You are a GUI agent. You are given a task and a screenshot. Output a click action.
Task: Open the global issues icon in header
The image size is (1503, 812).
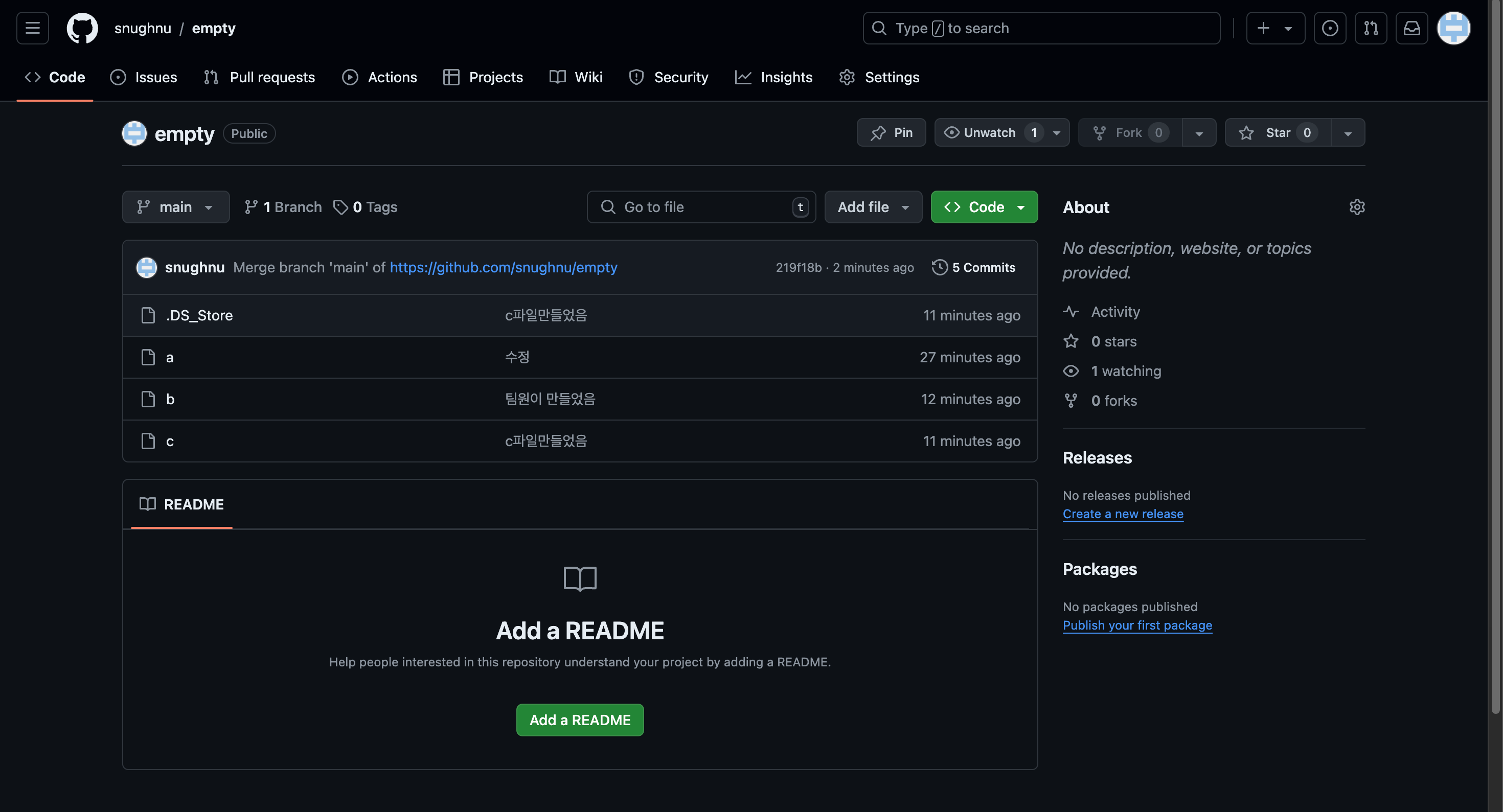click(x=1330, y=28)
